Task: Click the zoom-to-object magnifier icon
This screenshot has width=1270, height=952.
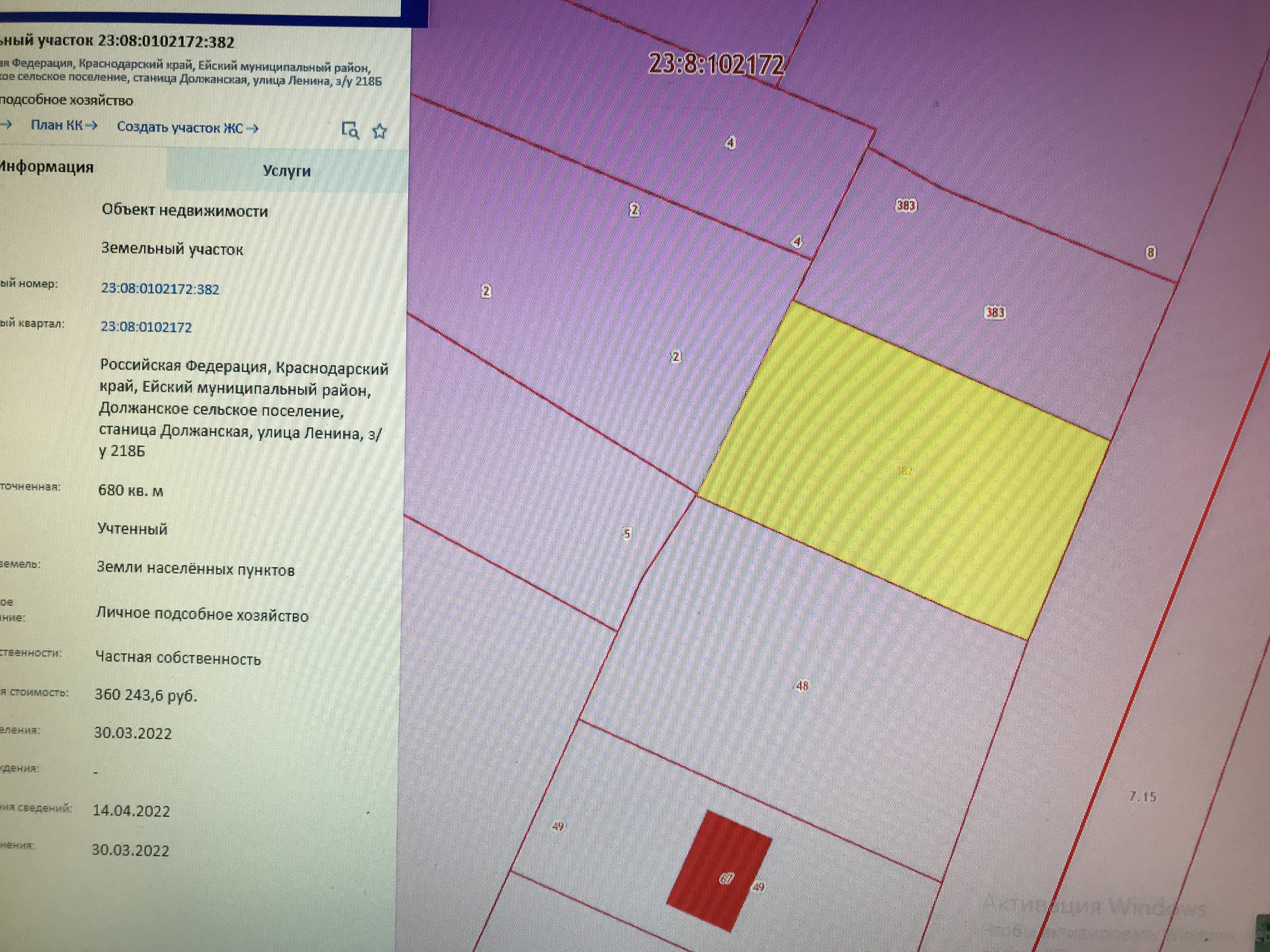Action: point(350,130)
